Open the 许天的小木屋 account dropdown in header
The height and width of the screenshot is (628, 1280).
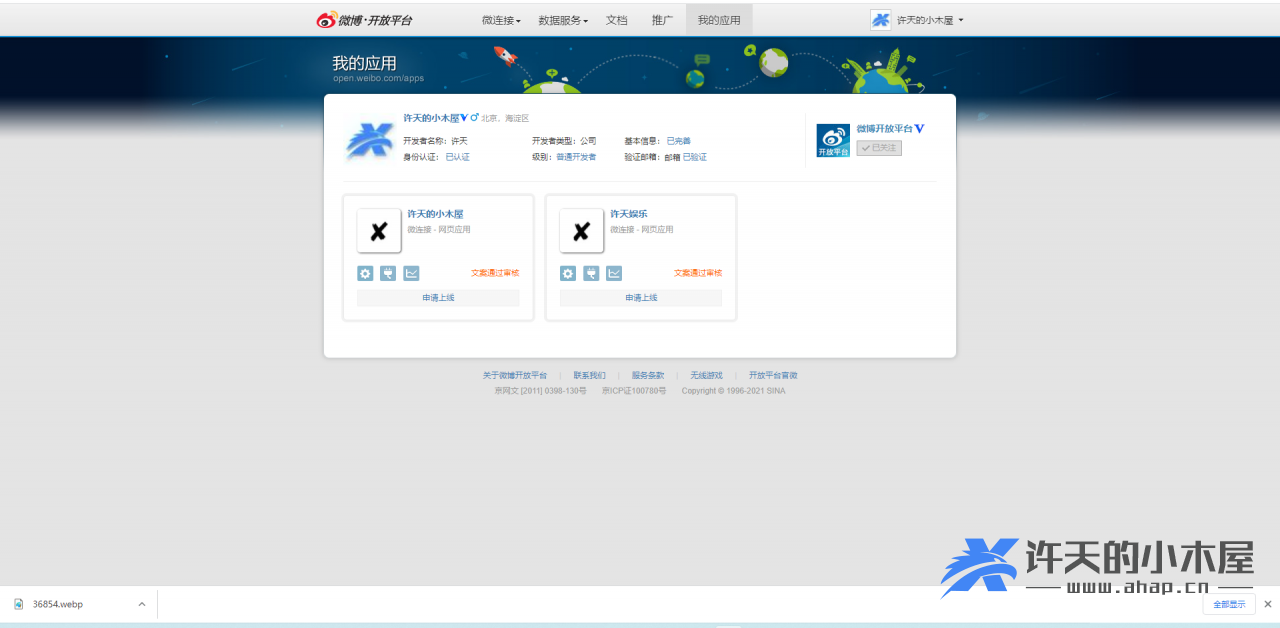pyautogui.click(x=930, y=20)
